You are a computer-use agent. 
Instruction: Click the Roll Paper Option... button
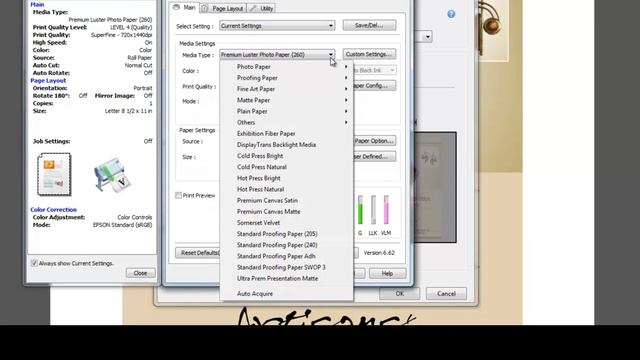click(374, 141)
